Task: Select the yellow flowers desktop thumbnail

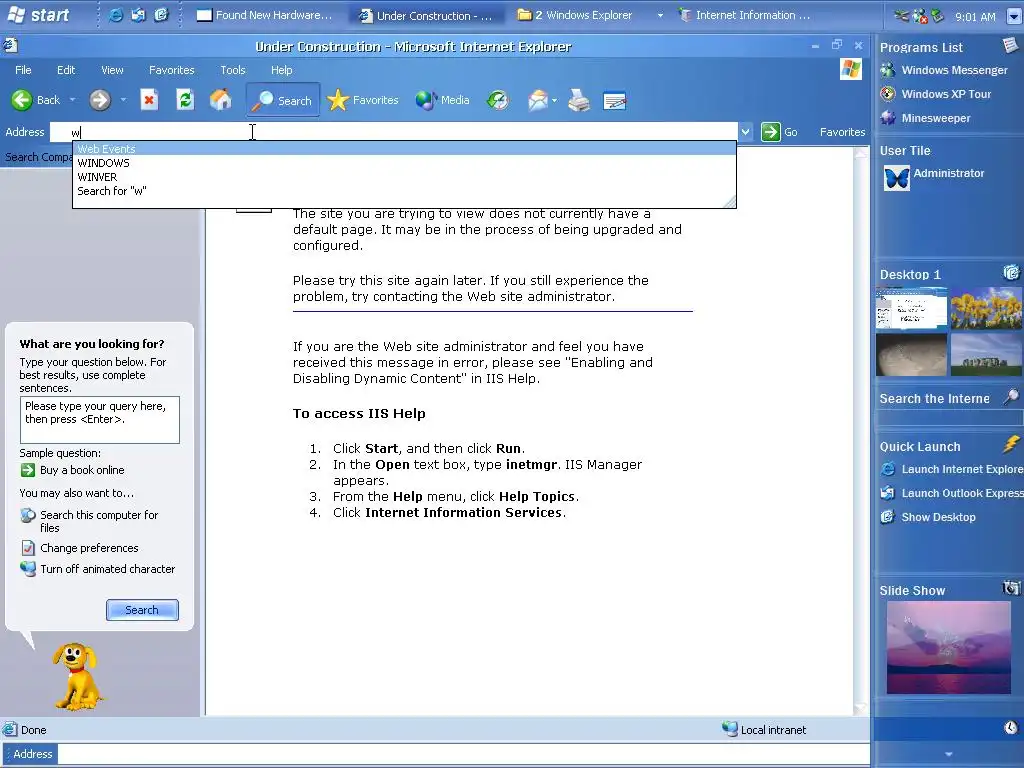Action: [x=986, y=307]
